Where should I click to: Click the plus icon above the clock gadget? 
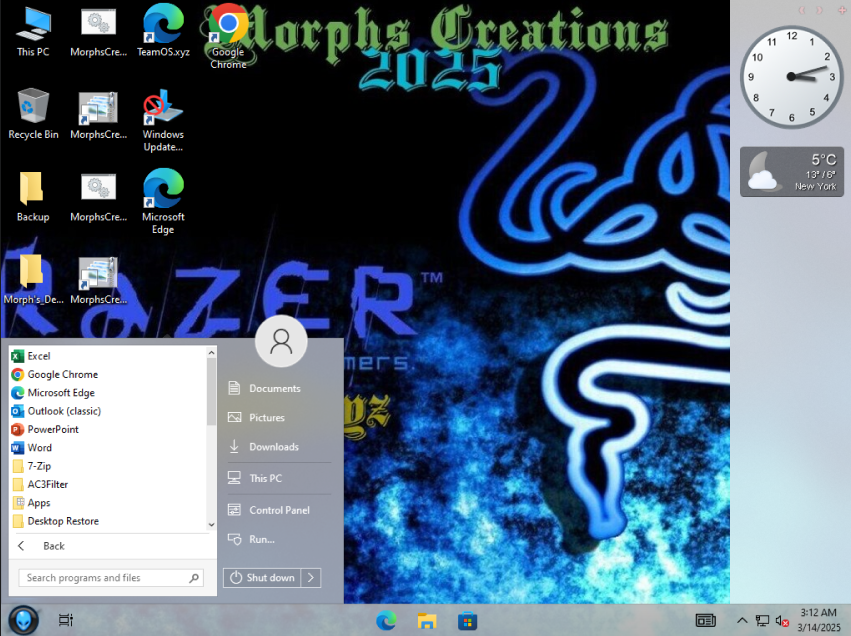click(x=842, y=10)
